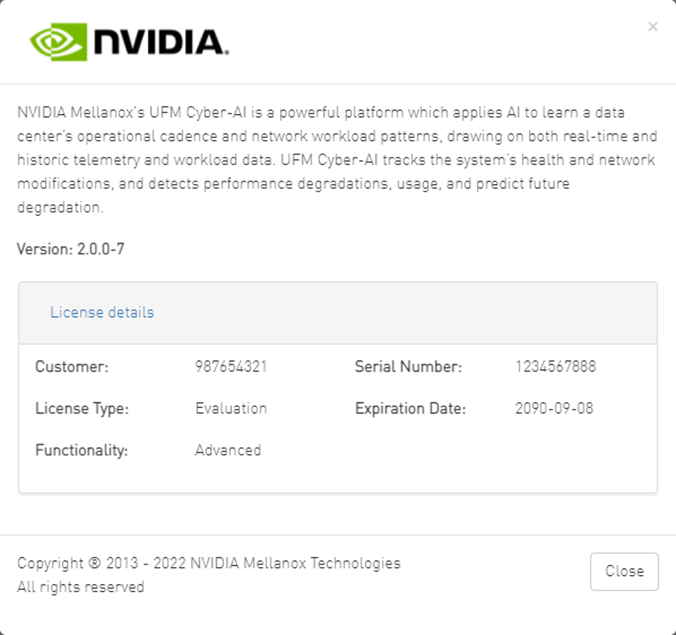Click the All rights reserved text
The height and width of the screenshot is (635, 676).
pyautogui.click(x=80, y=587)
